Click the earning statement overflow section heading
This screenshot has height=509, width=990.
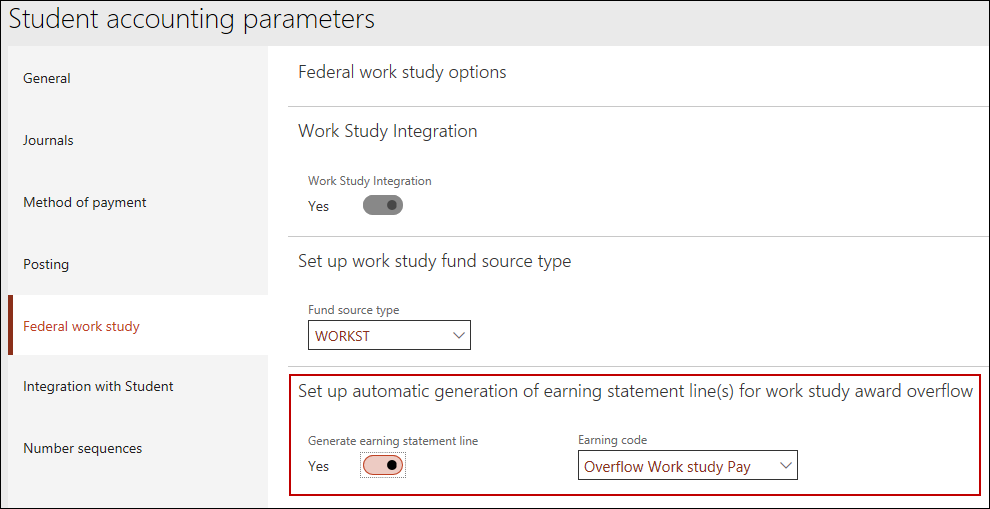click(x=635, y=391)
